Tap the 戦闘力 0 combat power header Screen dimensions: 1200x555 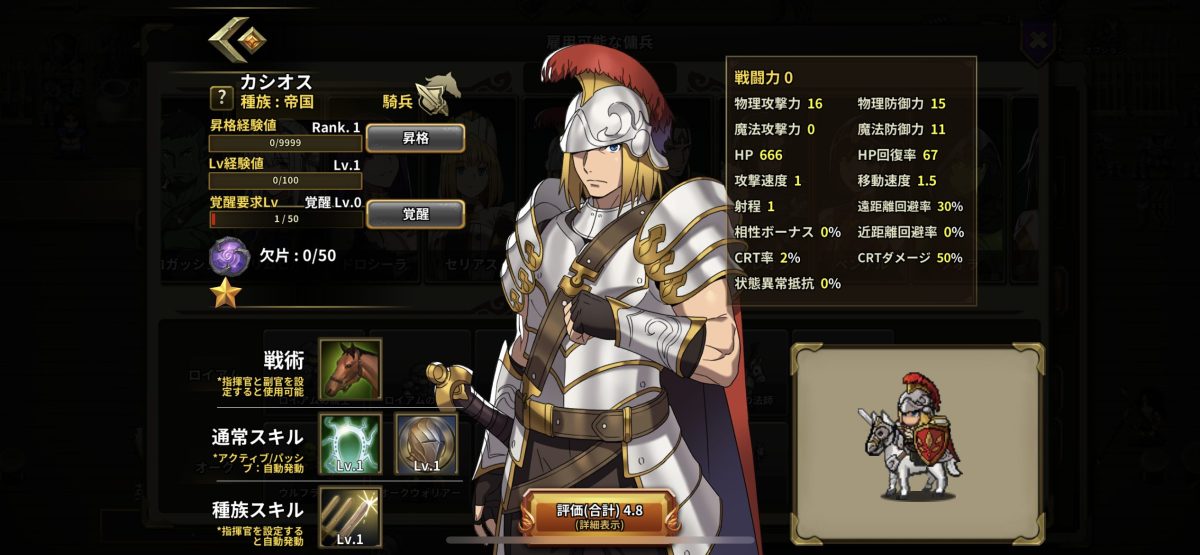pos(764,77)
